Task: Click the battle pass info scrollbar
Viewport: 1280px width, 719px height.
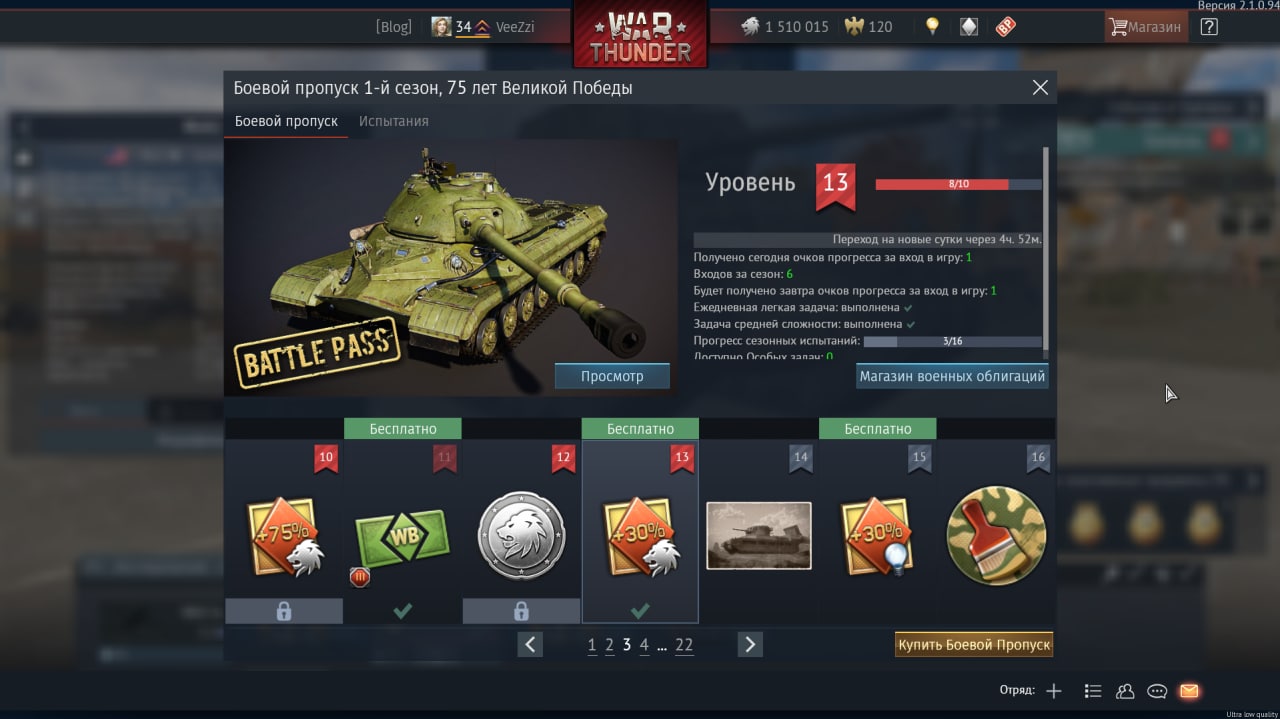Action: (x=1046, y=250)
